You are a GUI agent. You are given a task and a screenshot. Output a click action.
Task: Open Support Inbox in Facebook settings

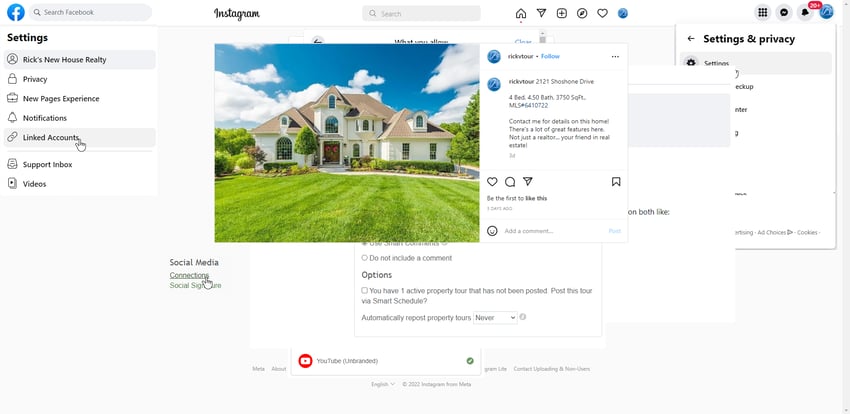(x=80, y=164)
